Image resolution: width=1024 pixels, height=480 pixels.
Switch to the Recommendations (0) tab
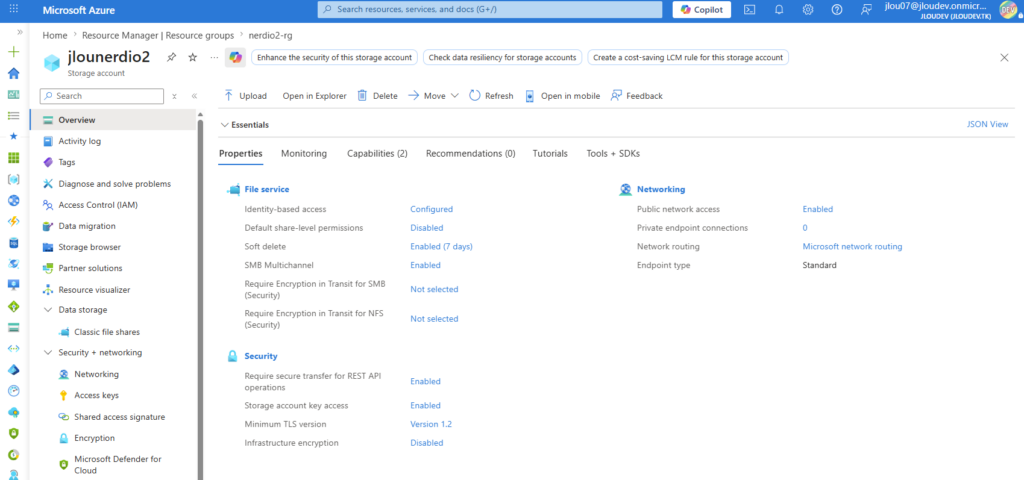[470, 153]
